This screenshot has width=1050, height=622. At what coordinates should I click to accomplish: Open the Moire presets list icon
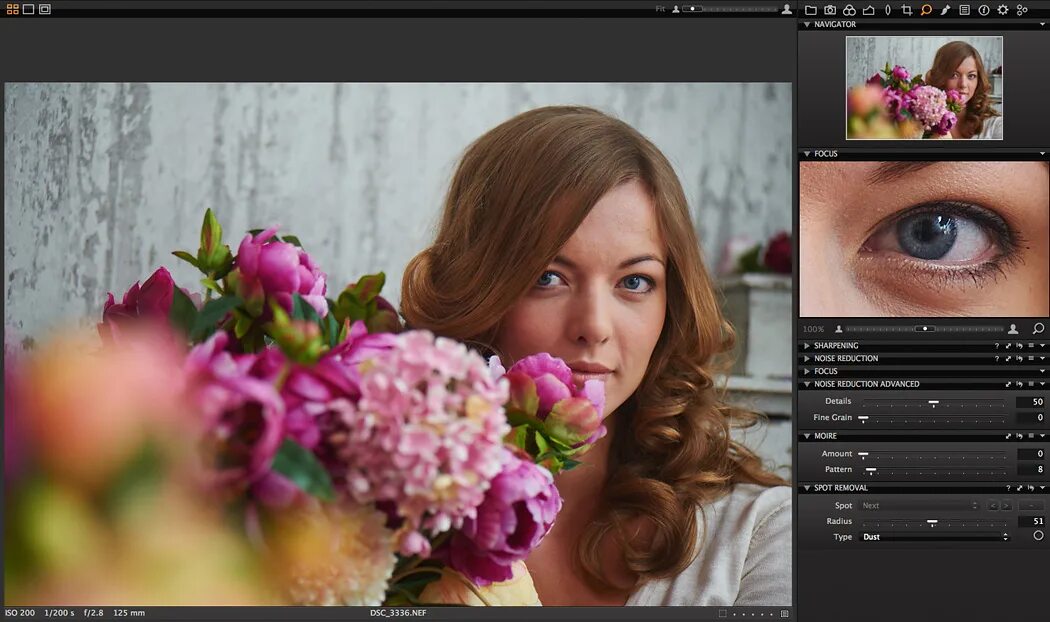click(x=1031, y=436)
